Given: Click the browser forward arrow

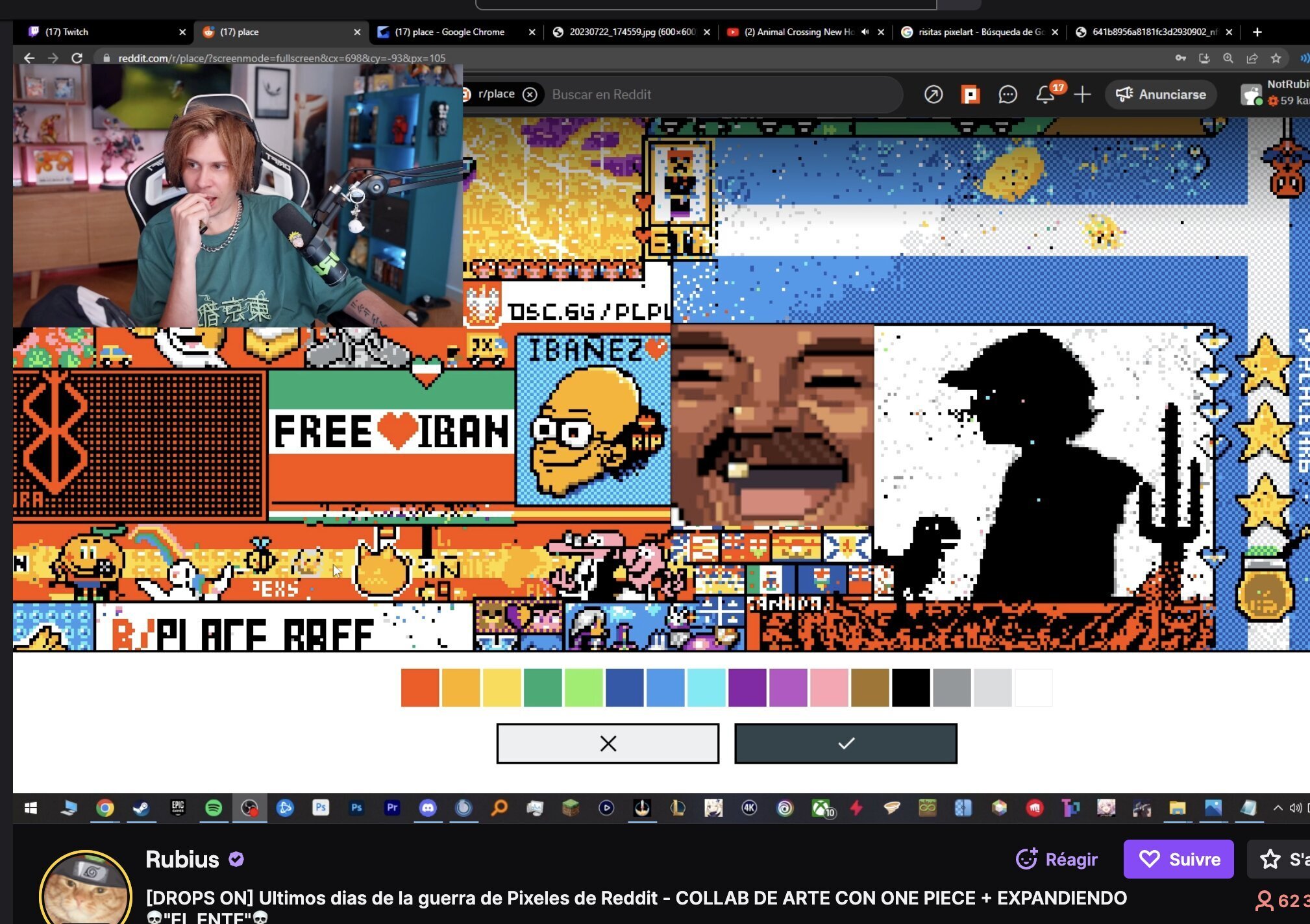Looking at the screenshot, I should [x=53, y=58].
